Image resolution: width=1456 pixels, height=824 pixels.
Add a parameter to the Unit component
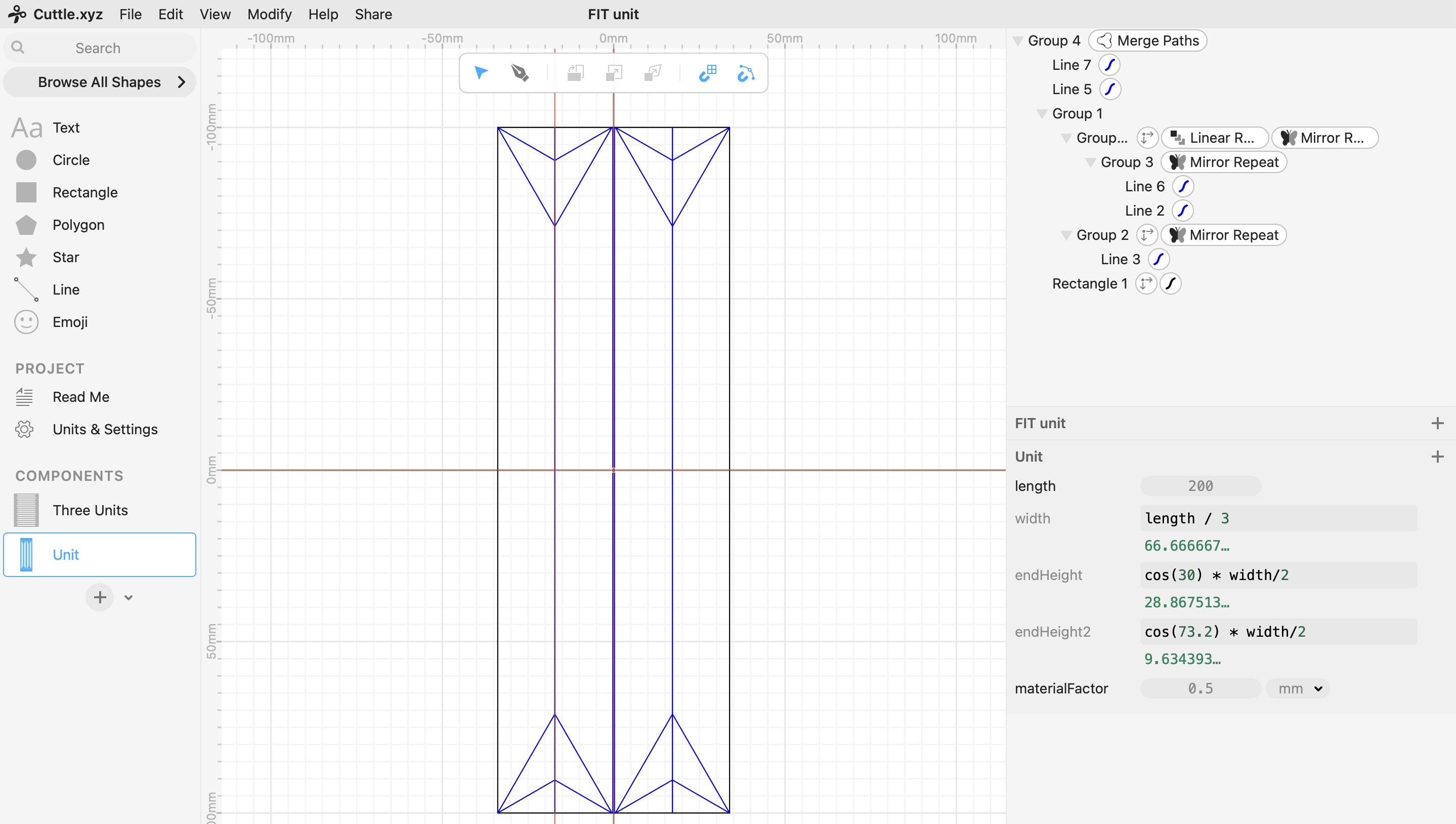tap(1437, 457)
